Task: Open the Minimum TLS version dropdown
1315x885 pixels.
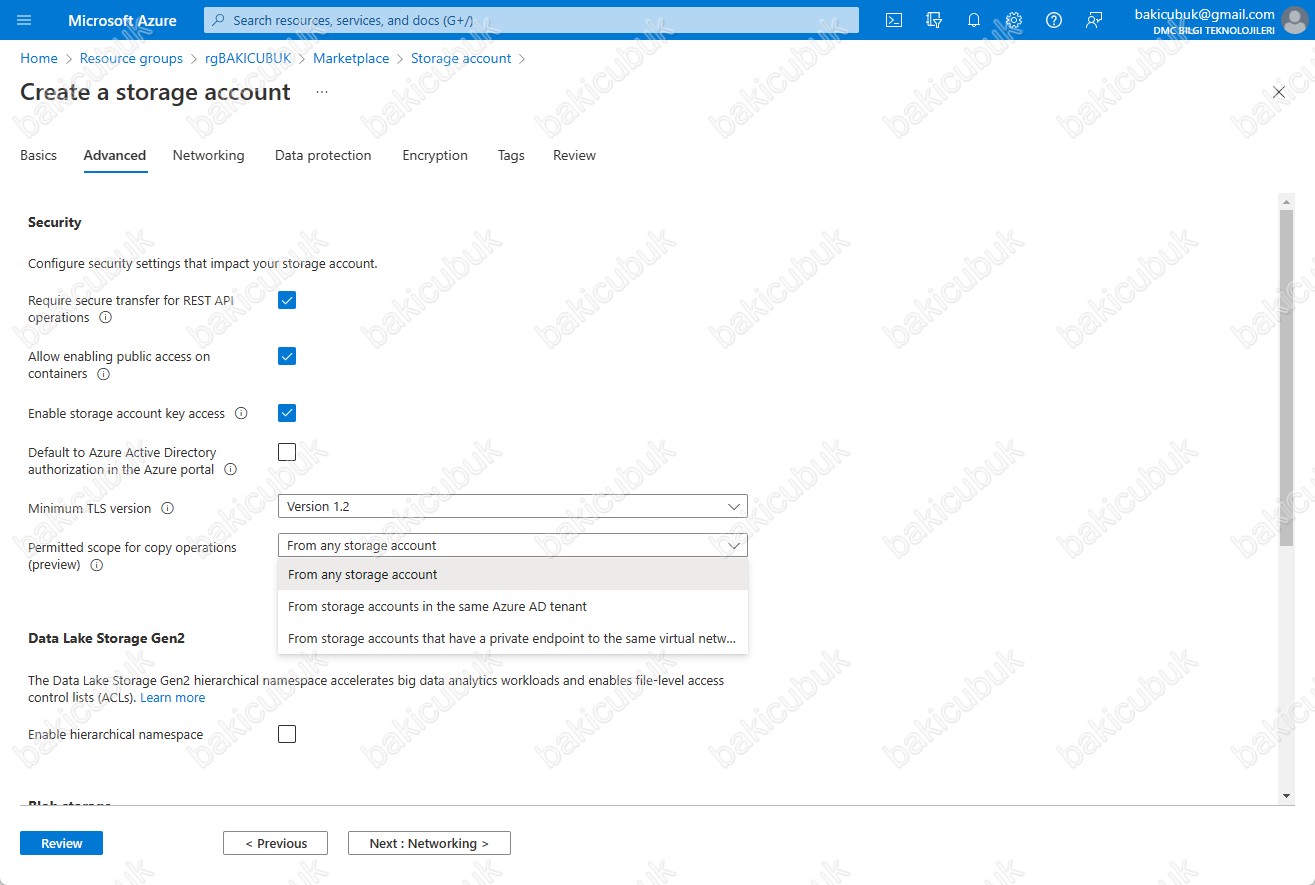Action: point(513,507)
